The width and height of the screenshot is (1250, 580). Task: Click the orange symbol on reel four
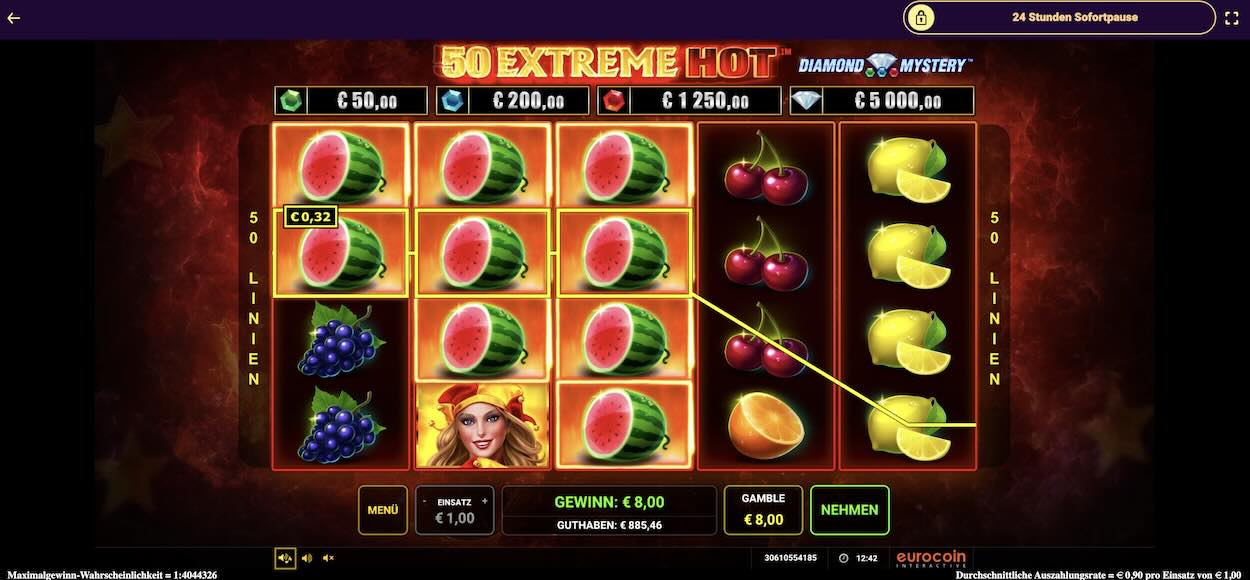coord(765,424)
